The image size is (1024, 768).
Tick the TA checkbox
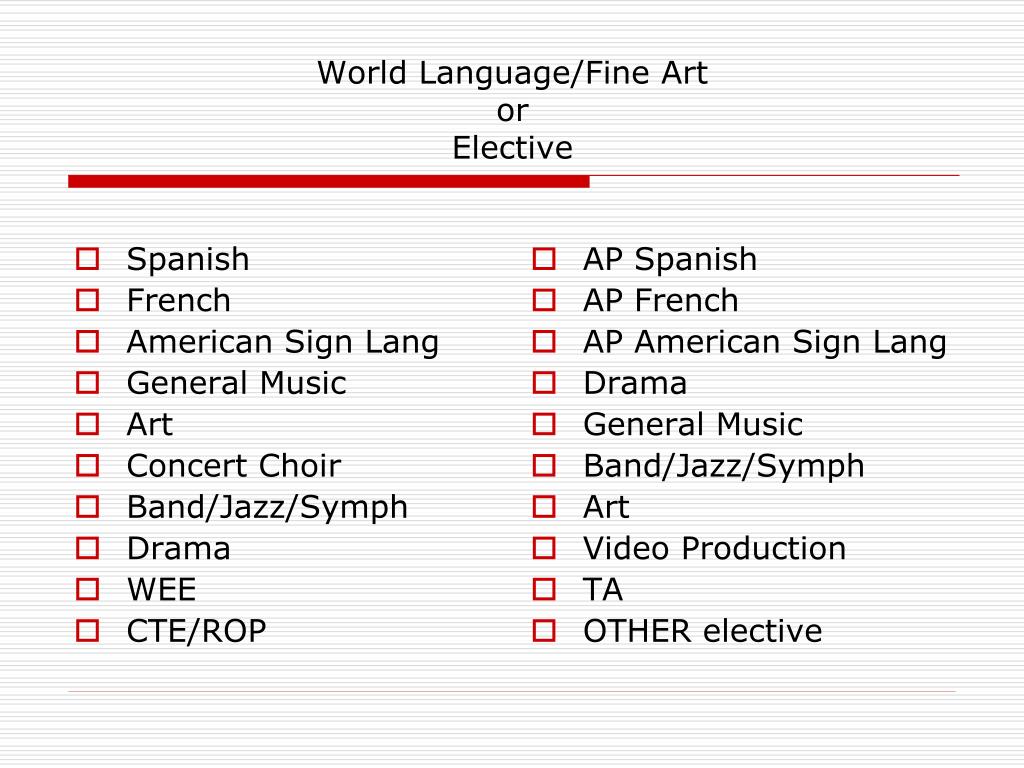click(544, 590)
